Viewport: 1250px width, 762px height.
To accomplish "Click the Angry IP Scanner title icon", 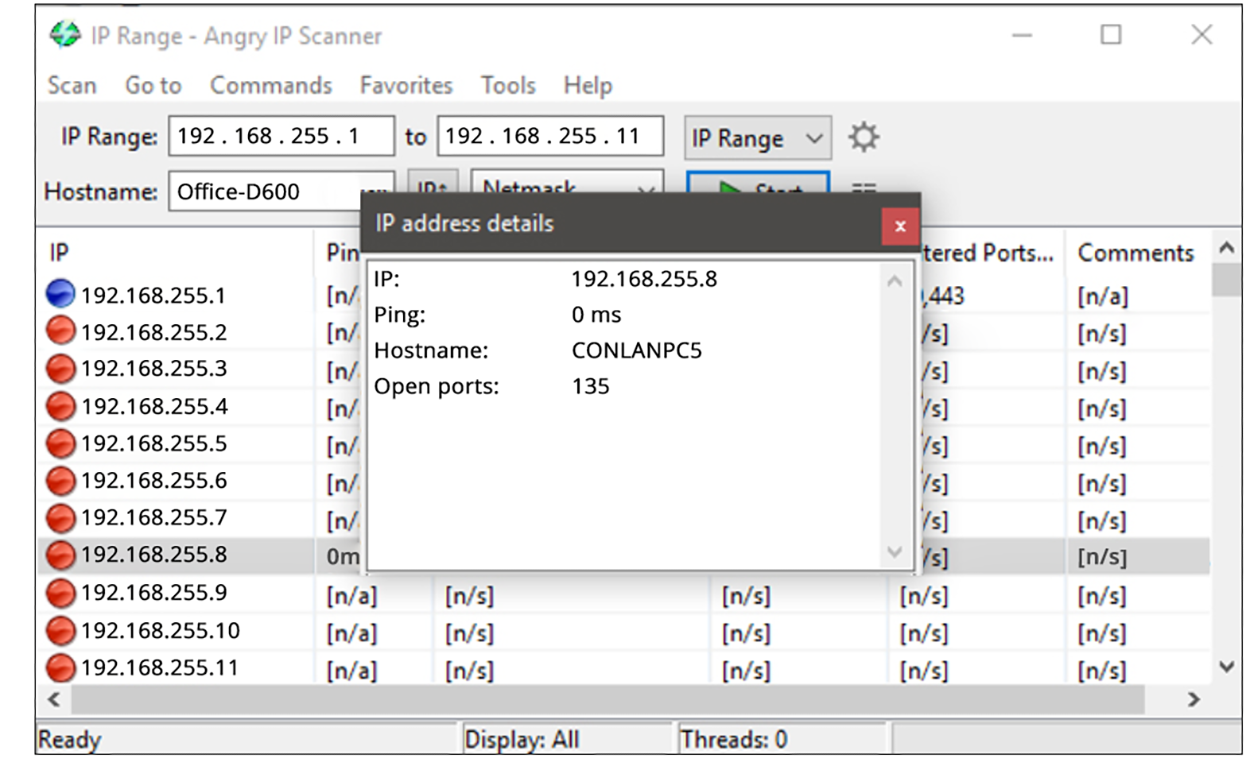I will pyautogui.click(x=65, y=36).
